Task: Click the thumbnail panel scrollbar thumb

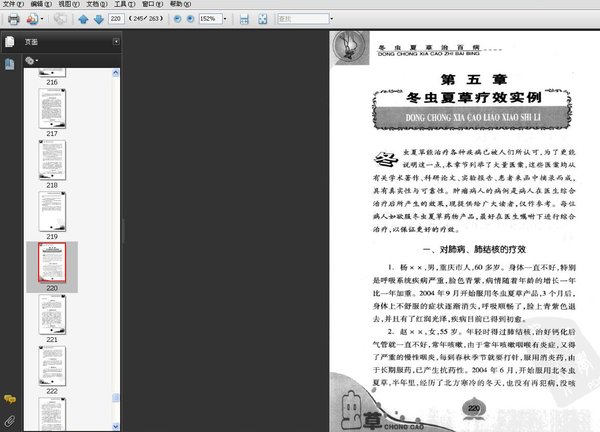Action: 116,398
